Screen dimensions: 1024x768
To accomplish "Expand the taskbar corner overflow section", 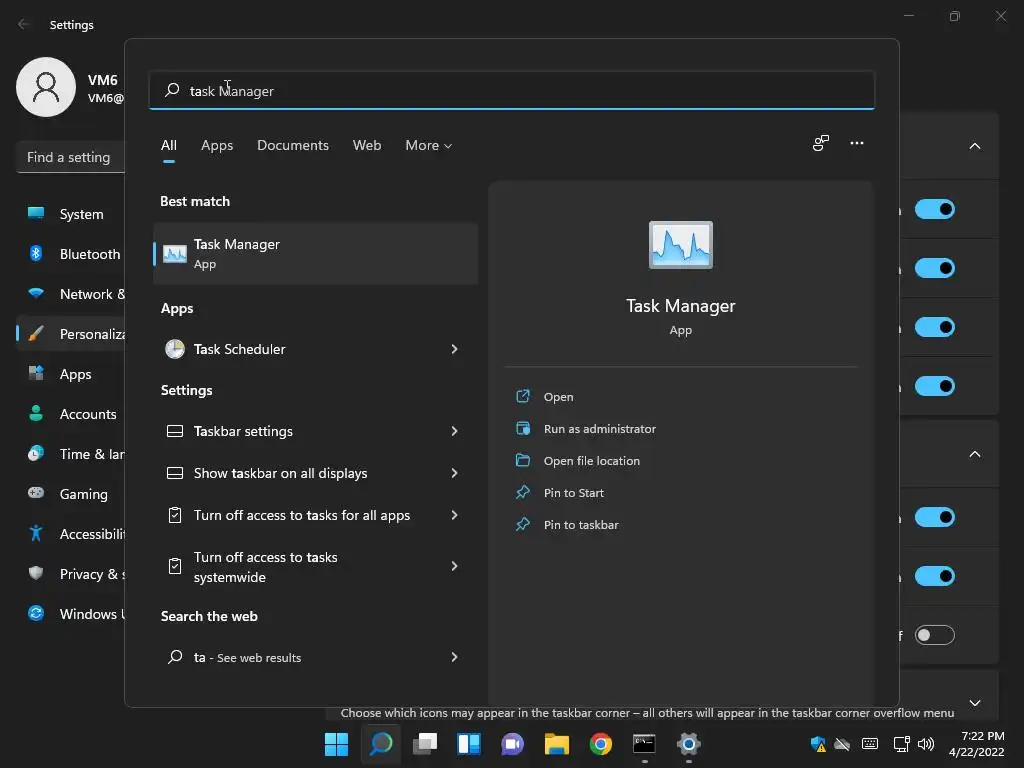I will 974,703.
